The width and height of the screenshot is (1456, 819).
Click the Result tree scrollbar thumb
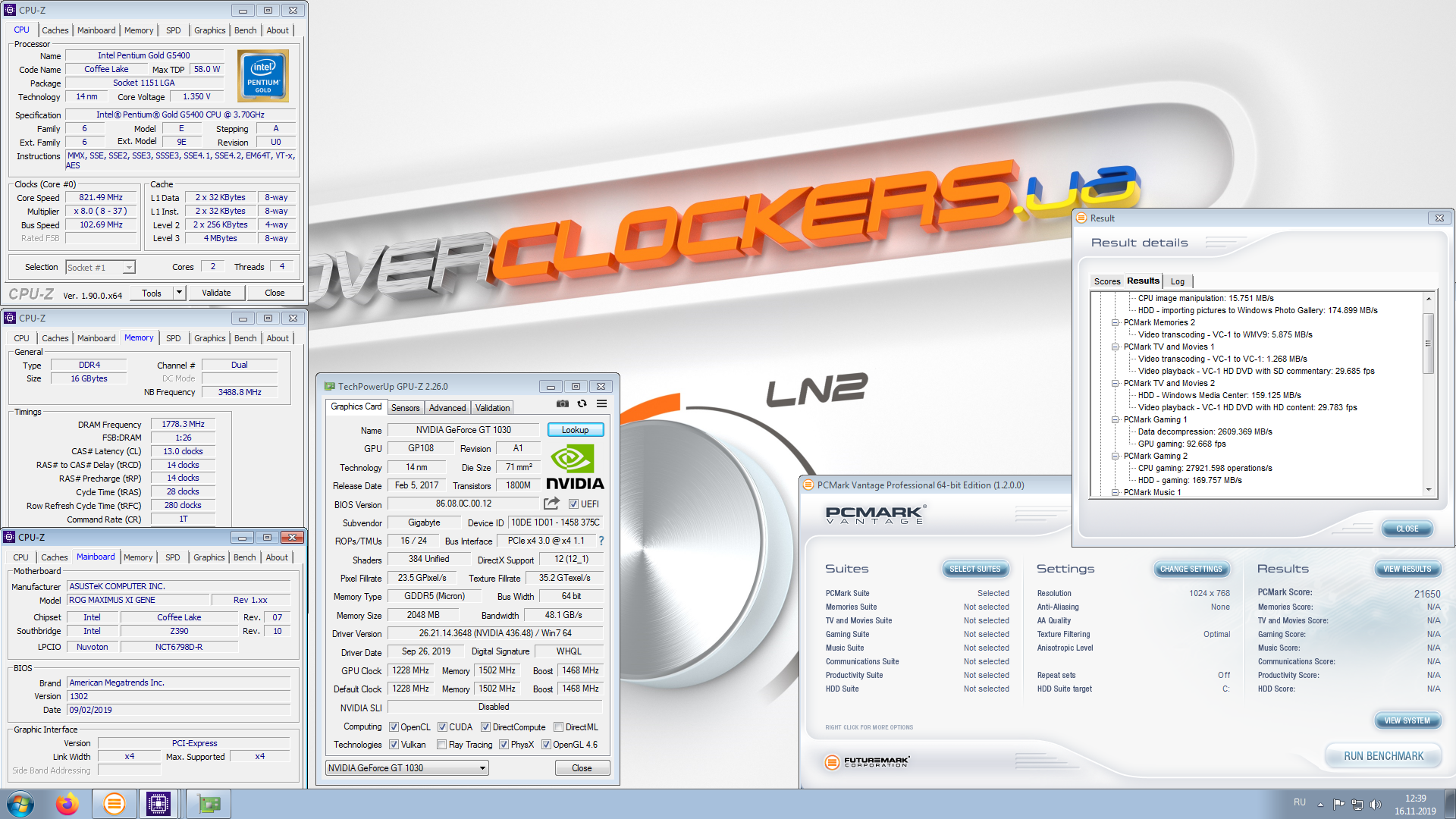click(x=1428, y=344)
